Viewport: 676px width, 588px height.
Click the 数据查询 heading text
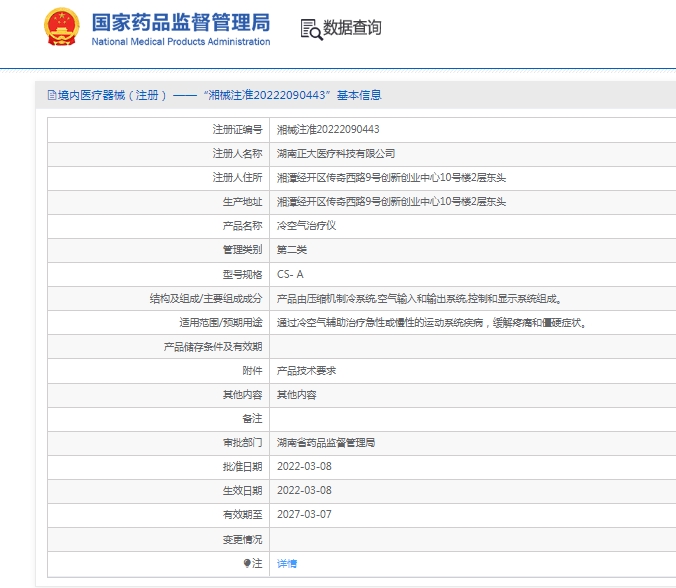(352, 28)
